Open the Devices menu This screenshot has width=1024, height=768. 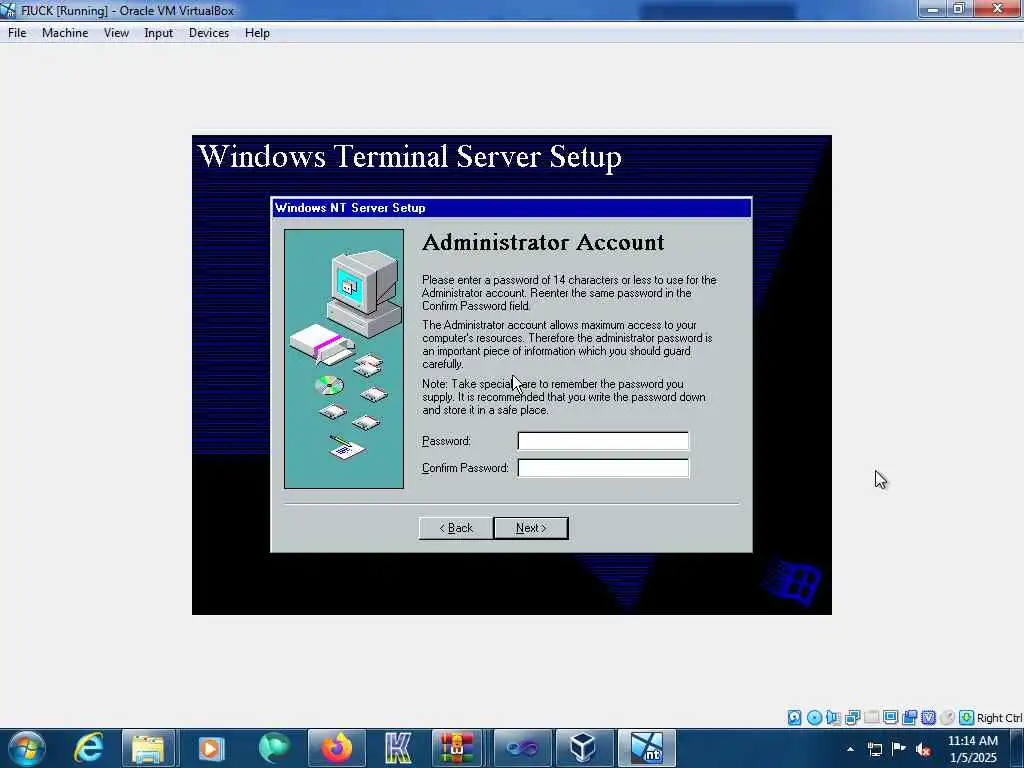click(208, 33)
